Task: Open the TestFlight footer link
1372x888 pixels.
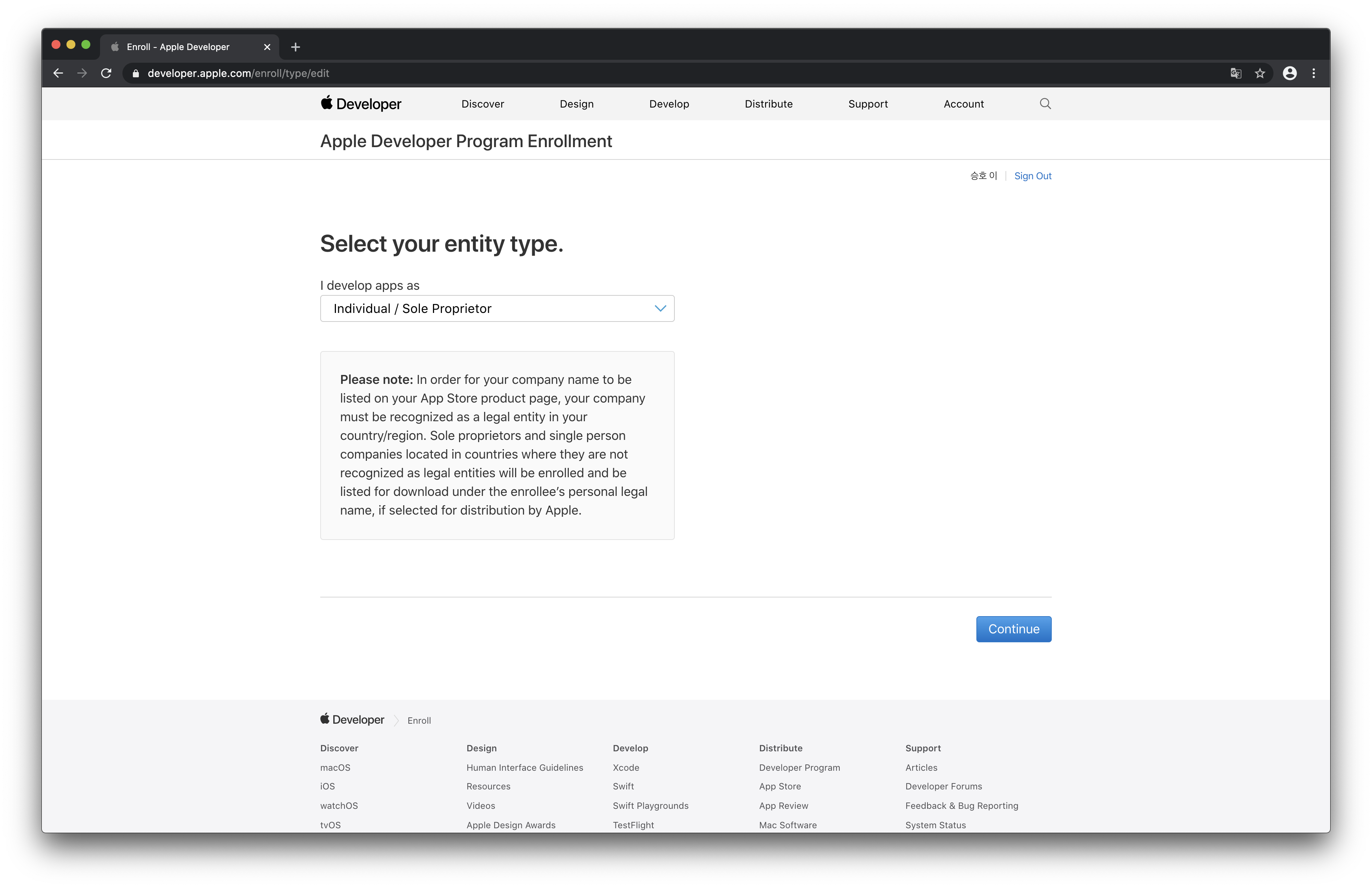Action: [633, 825]
